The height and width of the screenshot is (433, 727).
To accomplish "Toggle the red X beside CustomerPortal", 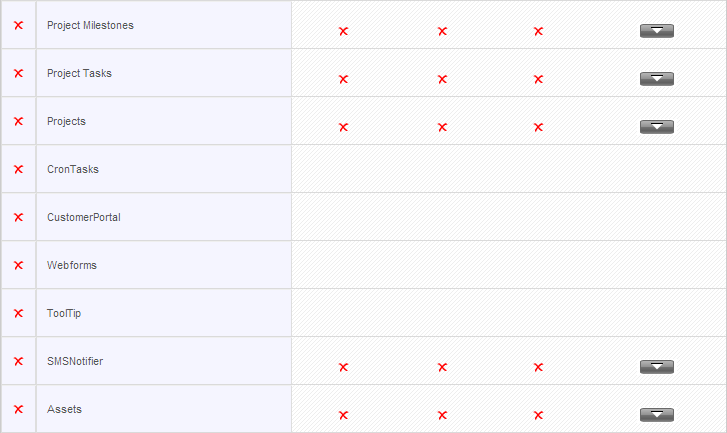I will (x=19, y=217).
